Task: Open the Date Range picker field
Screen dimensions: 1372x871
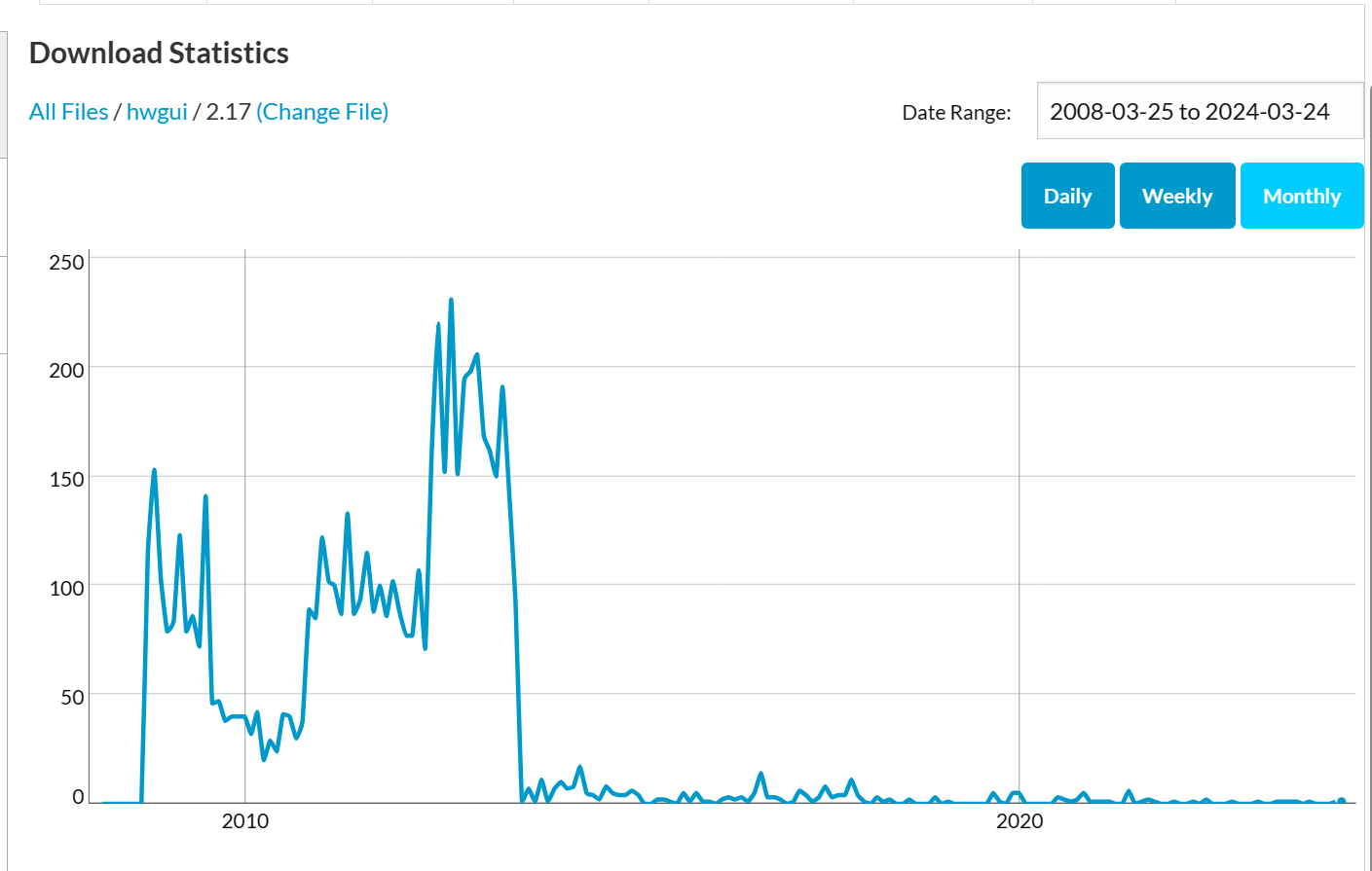Action: [x=1200, y=112]
